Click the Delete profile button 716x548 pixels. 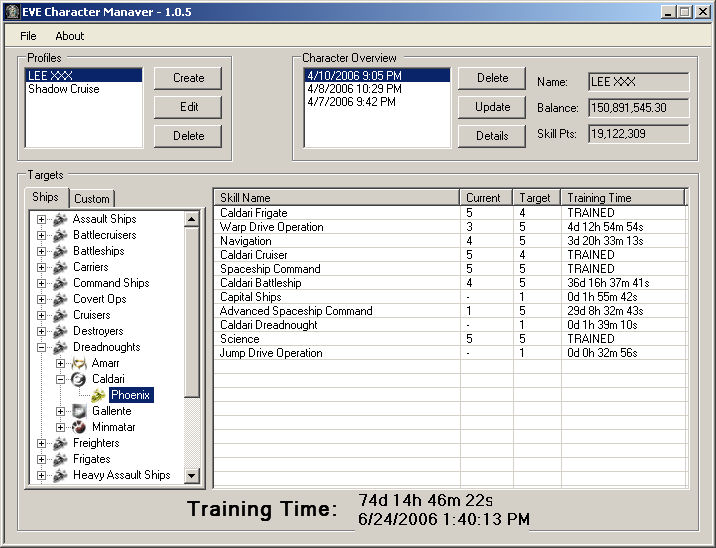pyautogui.click(x=188, y=136)
